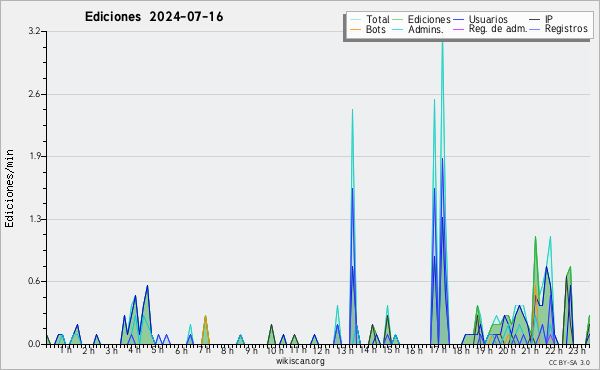Click the chart title Ediciones 2024-07-16
The width and height of the screenshot is (600, 370).
(x=154, y=17)
